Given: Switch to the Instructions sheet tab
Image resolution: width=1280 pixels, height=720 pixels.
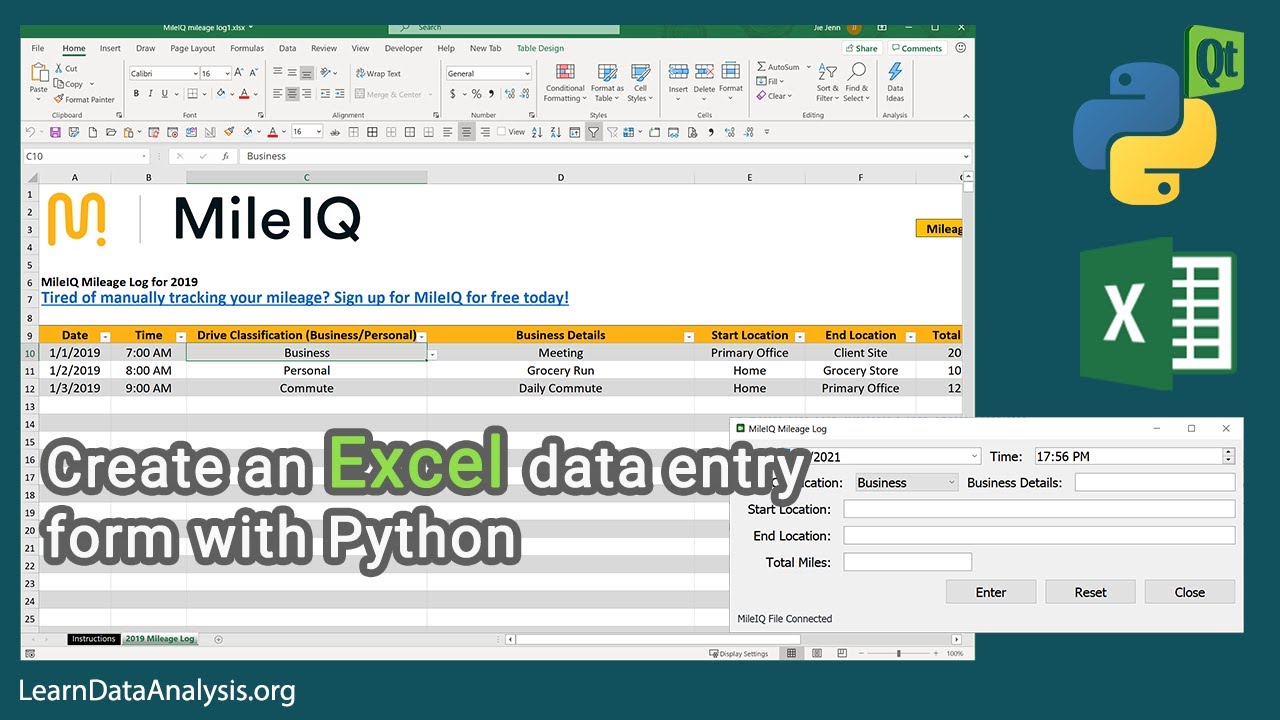Looking at the screenshot, I should coord(93,639).
